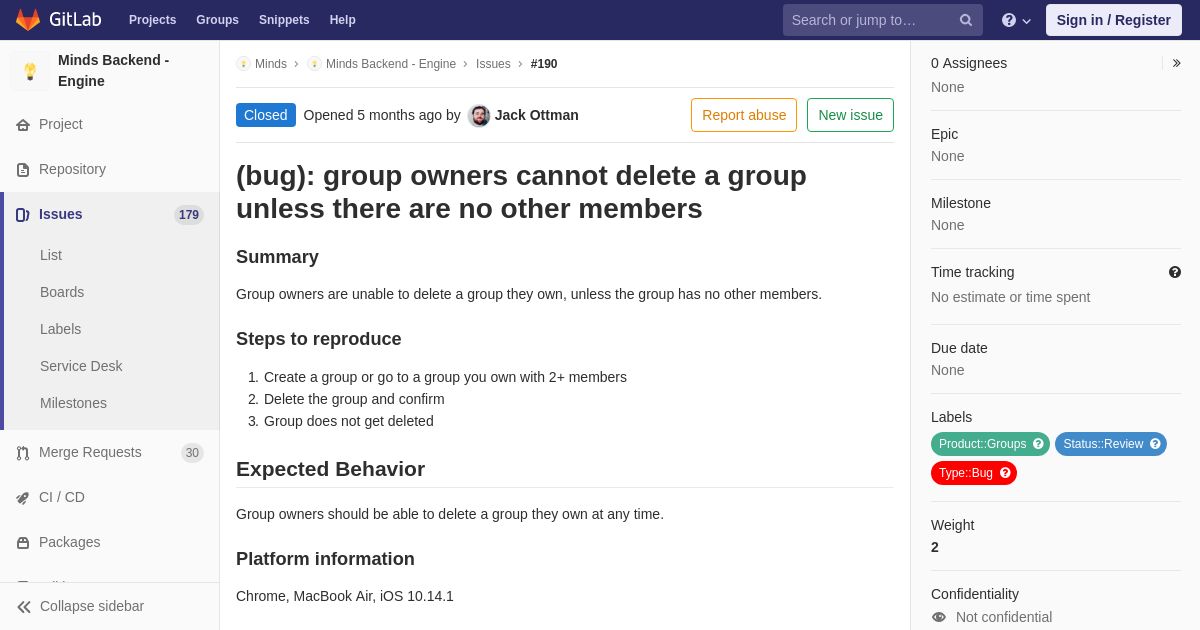Click Sign in / Register
1200x630 pixels.
pyautogui.click(x=1114, y=20)
